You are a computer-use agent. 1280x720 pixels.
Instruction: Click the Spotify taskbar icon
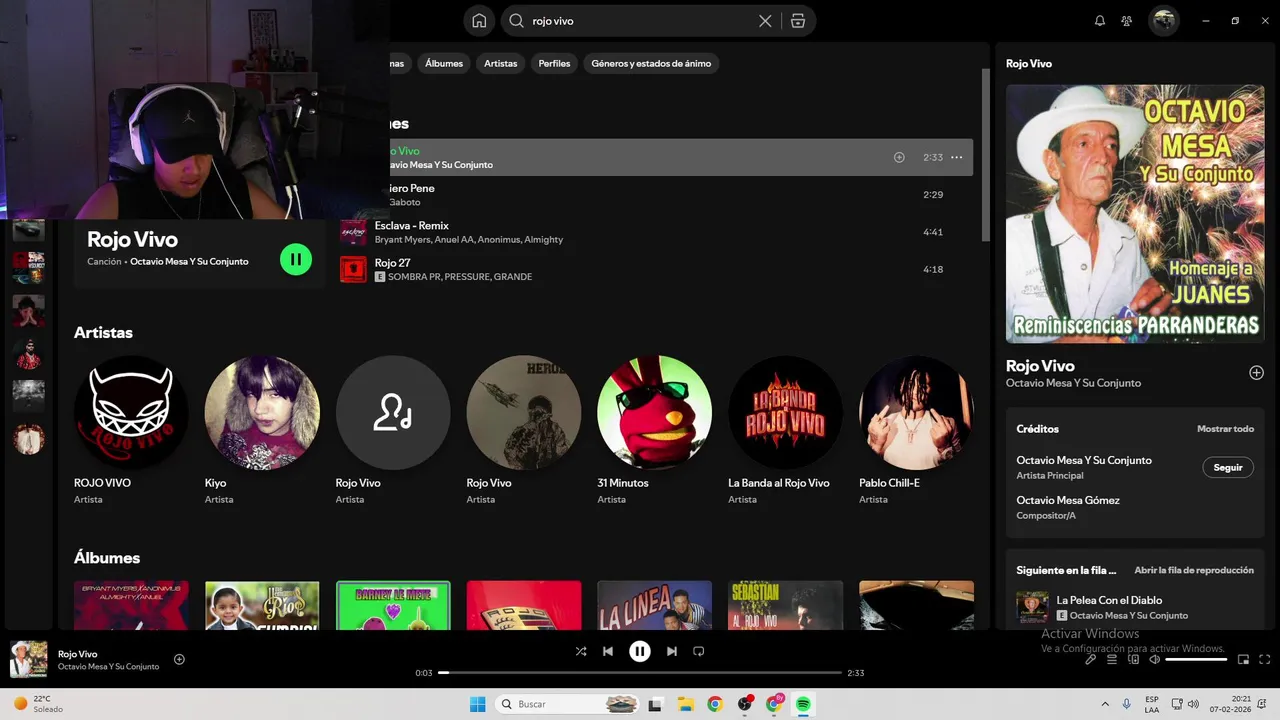click(x=803, y=704)
